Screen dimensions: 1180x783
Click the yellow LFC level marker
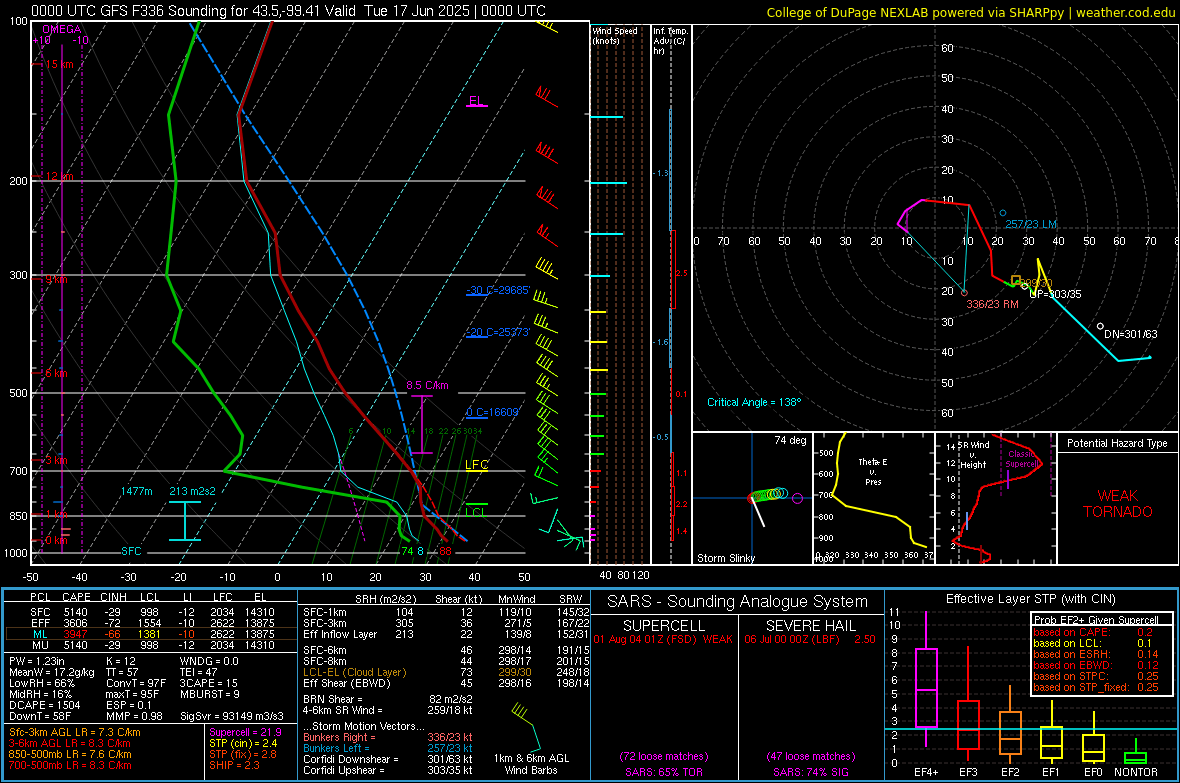(476, 465)
